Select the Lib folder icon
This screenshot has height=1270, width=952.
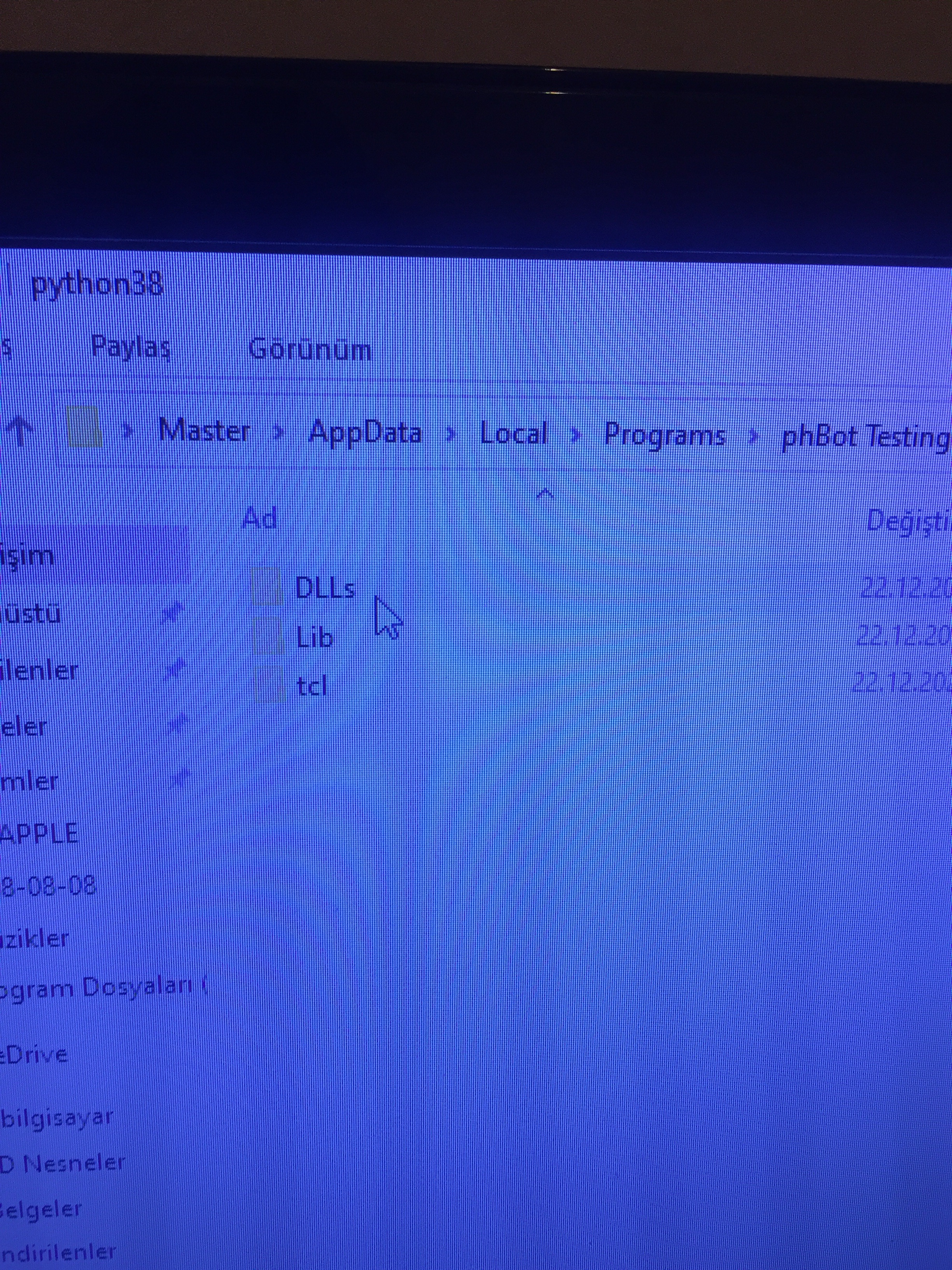tap(269, 636)
